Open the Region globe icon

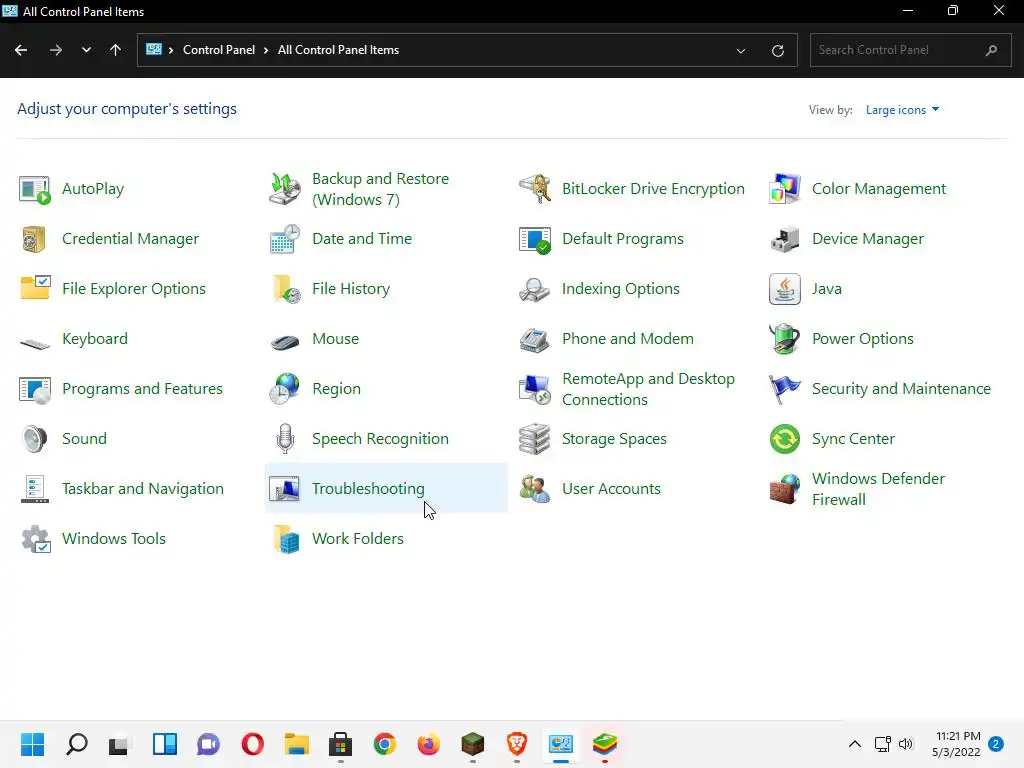(x=285, y=389)
